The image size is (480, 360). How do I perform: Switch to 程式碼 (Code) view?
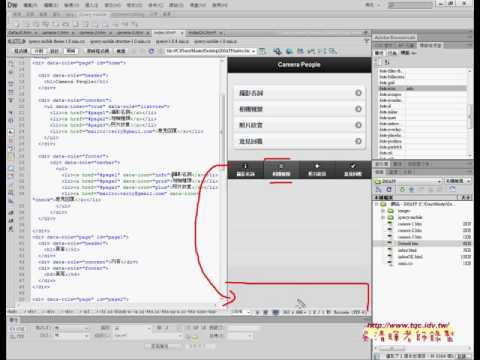[21, 51]
